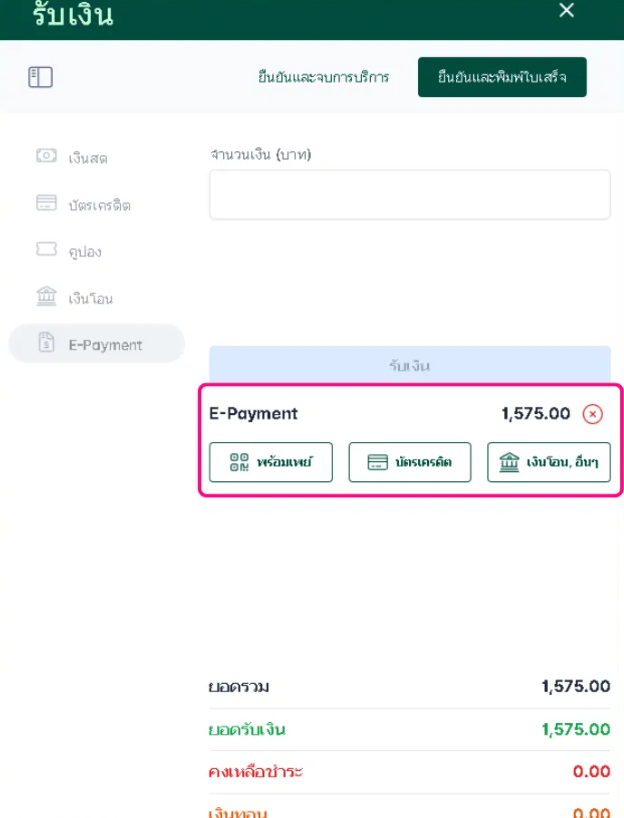This screenshot has height=818, width=624.
Task: Remove the E-Payment 1,575.00 entry
Action: pyautogui.click(x=593, y=414)
